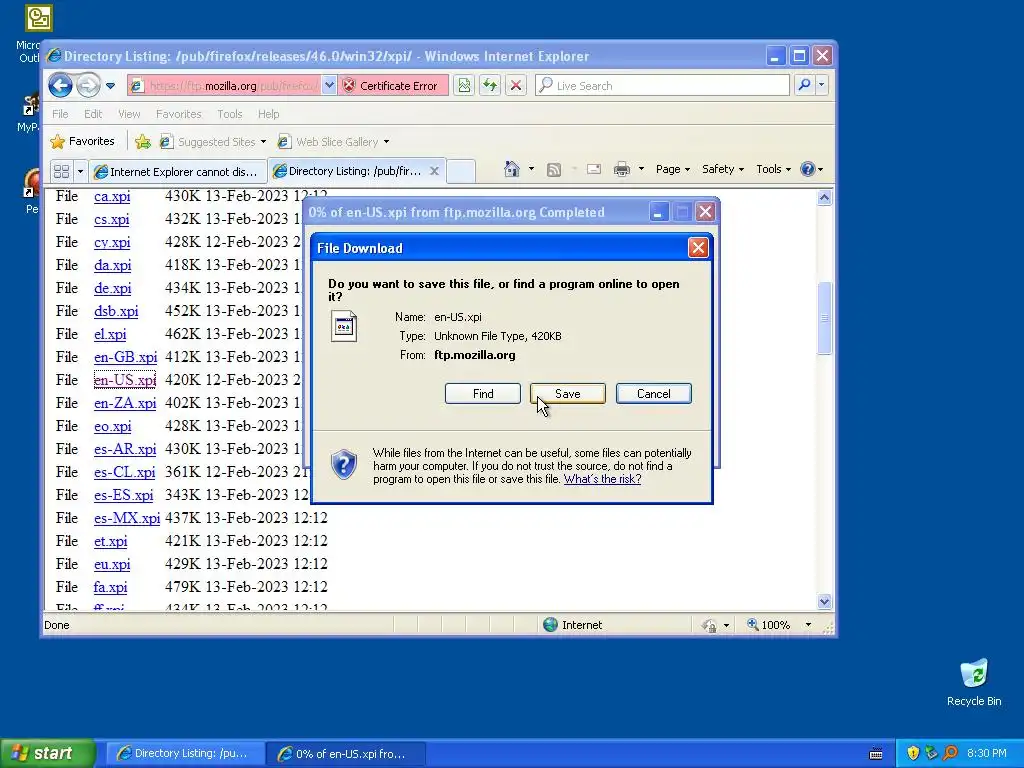The height and width of the screenshot is (768, 1024).
Task: Open the Tools menu in menu bar
Action: tap(229, 114)
